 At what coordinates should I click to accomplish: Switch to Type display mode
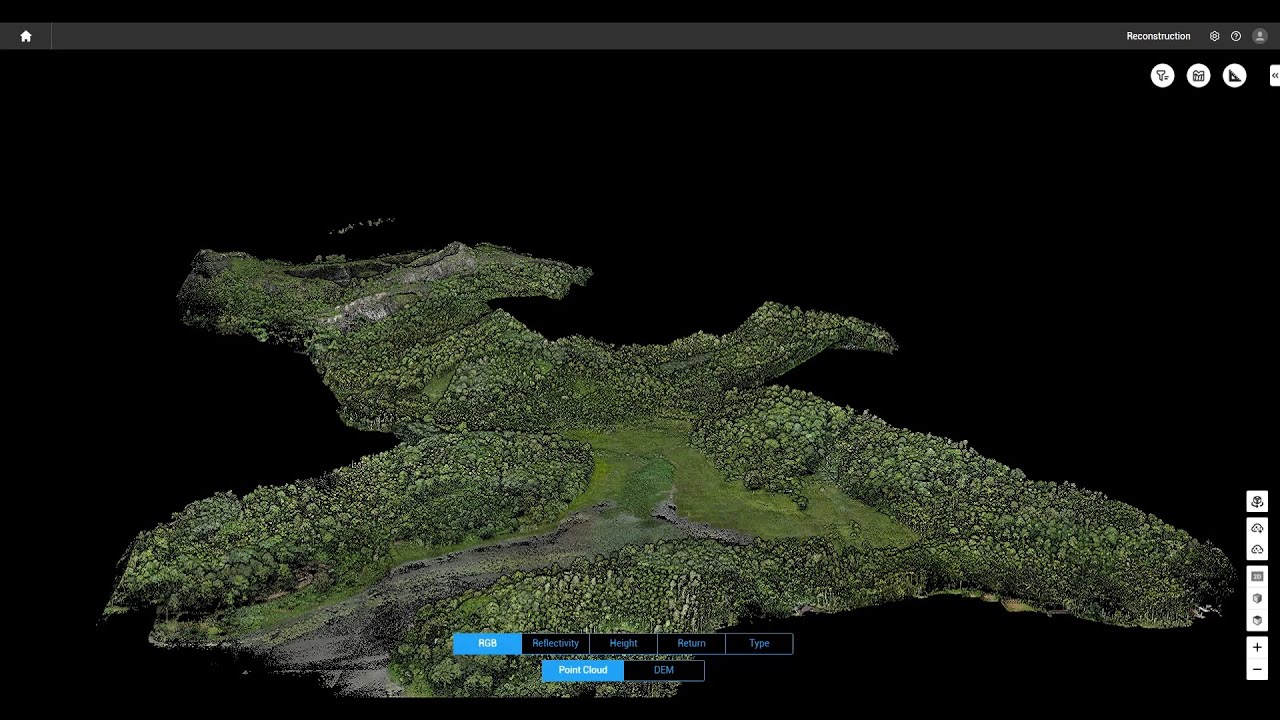(x=759, y=644)
